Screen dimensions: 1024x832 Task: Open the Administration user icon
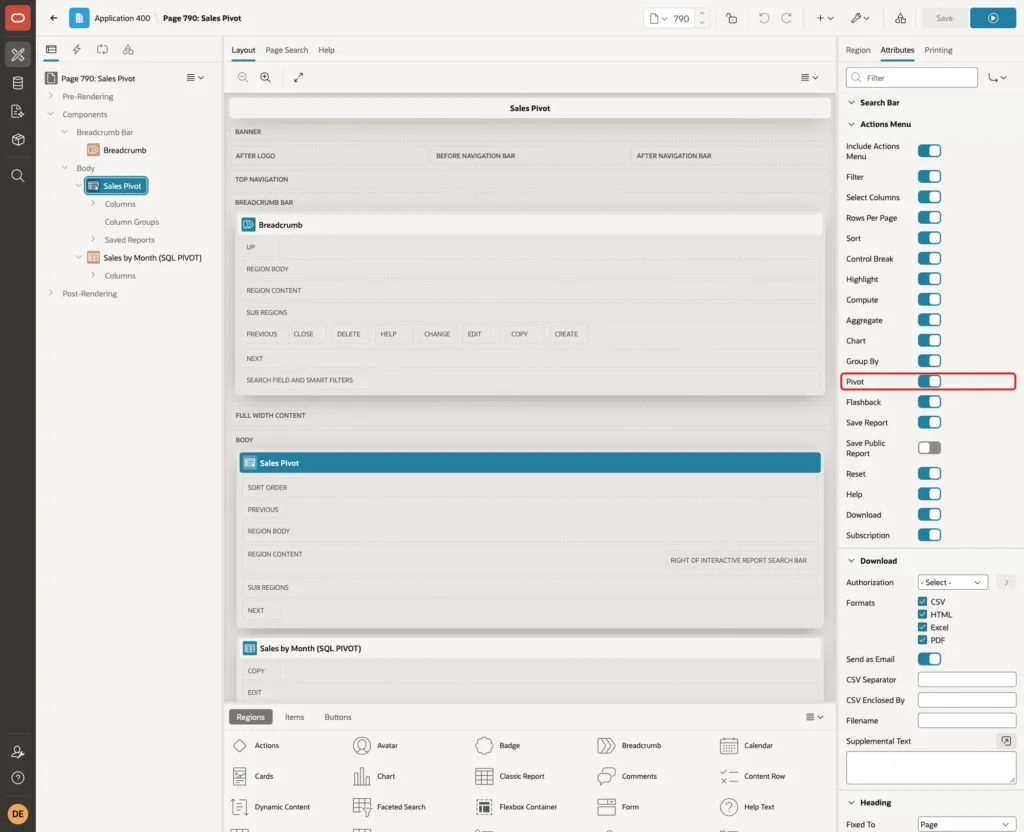pos(18,752)
